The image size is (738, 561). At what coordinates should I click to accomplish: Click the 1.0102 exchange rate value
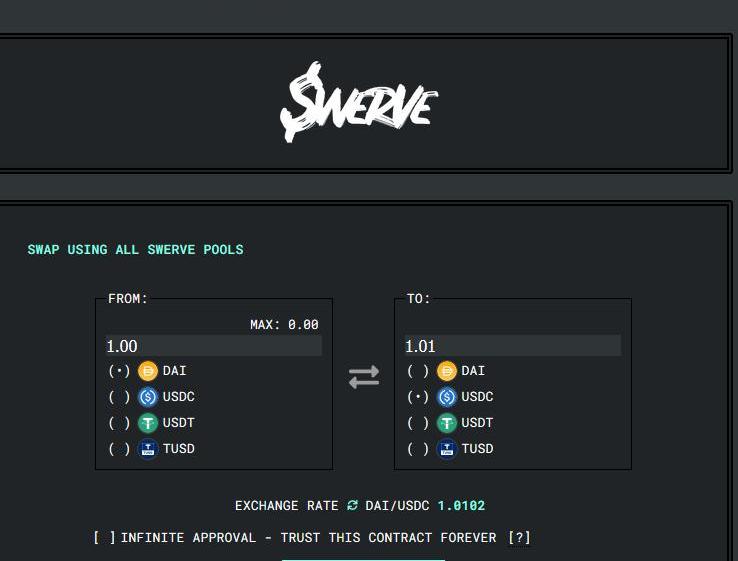point(461,506)
